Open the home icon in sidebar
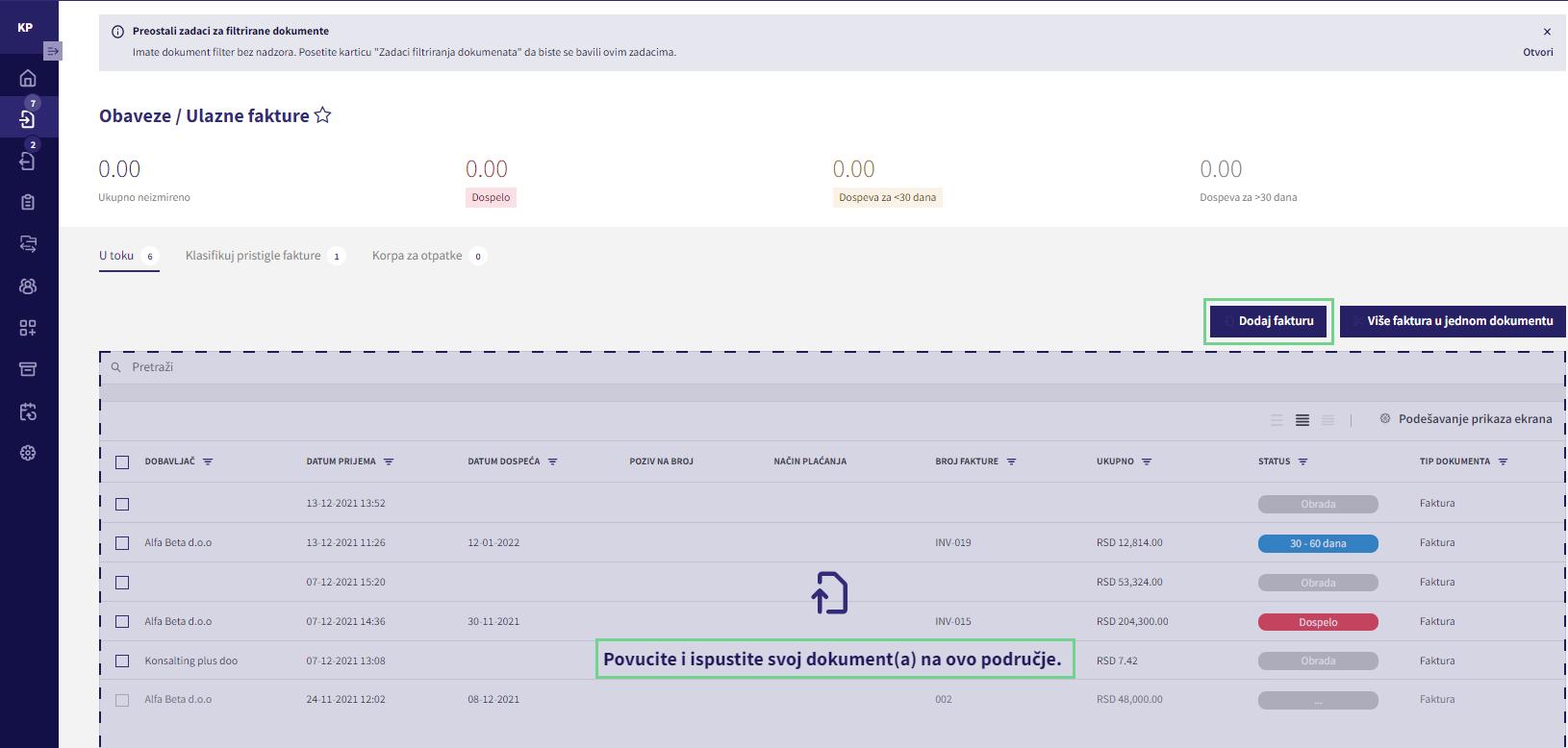 coord(28,78)
